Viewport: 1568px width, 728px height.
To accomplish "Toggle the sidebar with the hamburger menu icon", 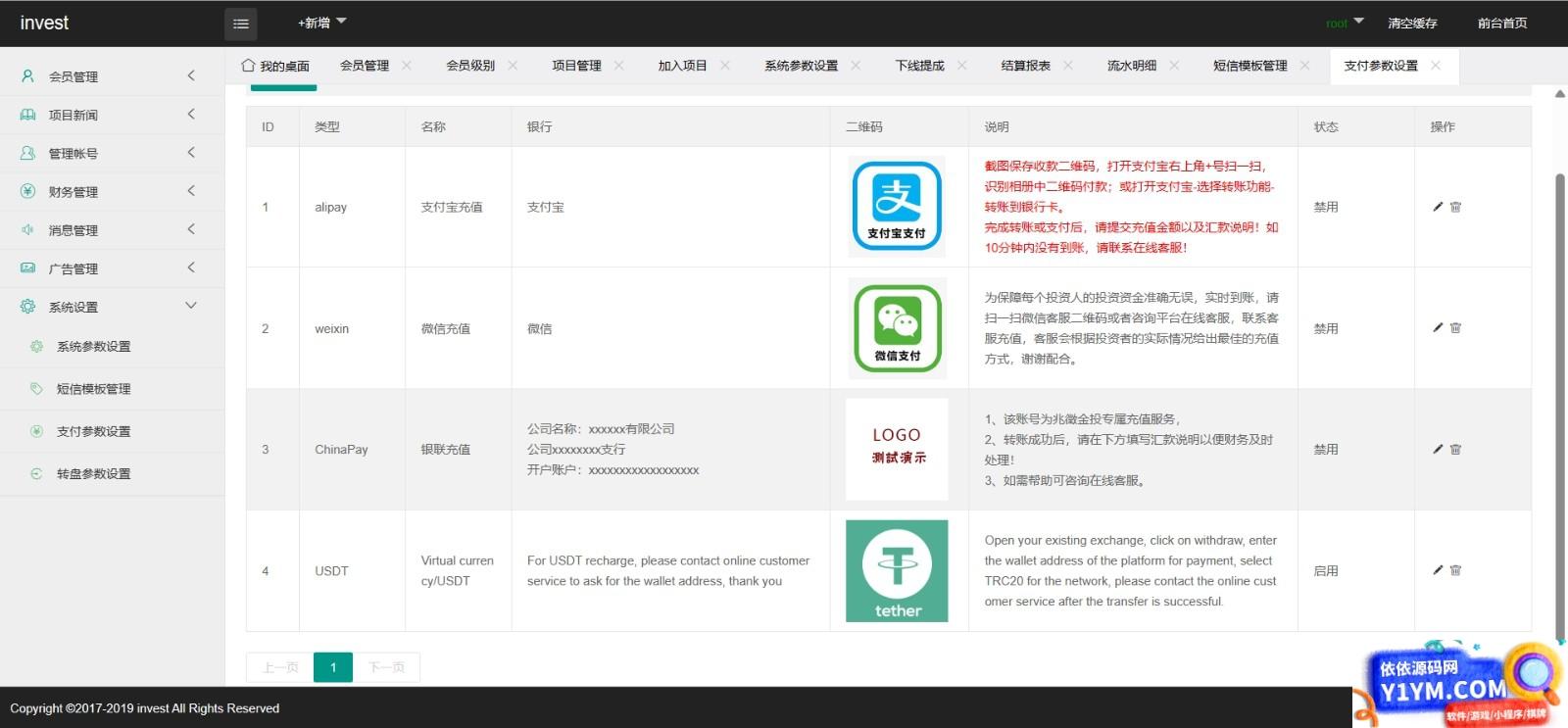I will [x=240, y=24].
